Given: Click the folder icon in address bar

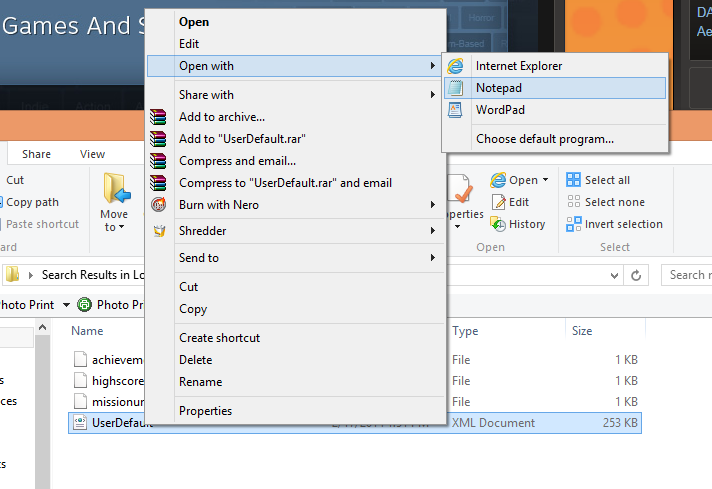Looking at the screenshot, I should coord(13,275).
